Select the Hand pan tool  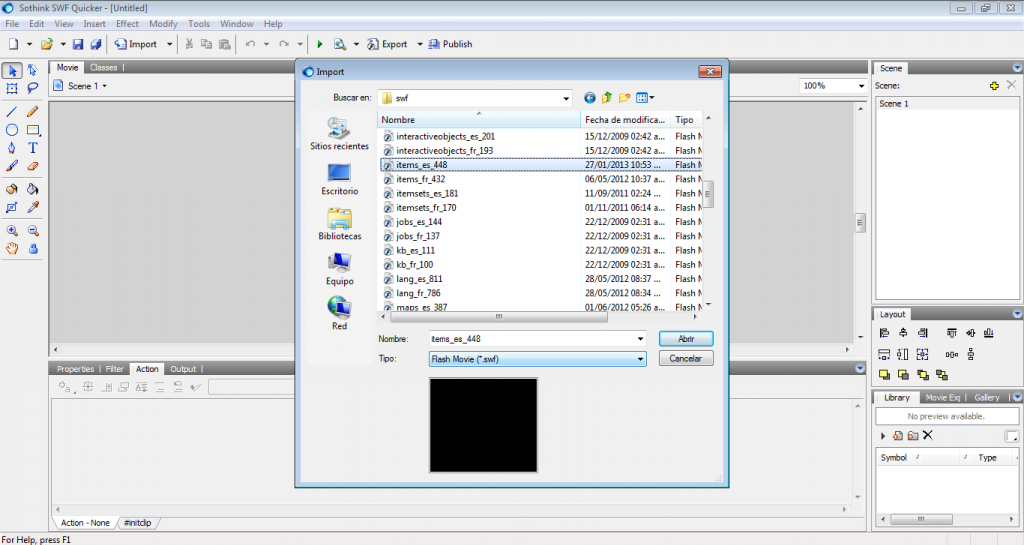click(12, 249)
